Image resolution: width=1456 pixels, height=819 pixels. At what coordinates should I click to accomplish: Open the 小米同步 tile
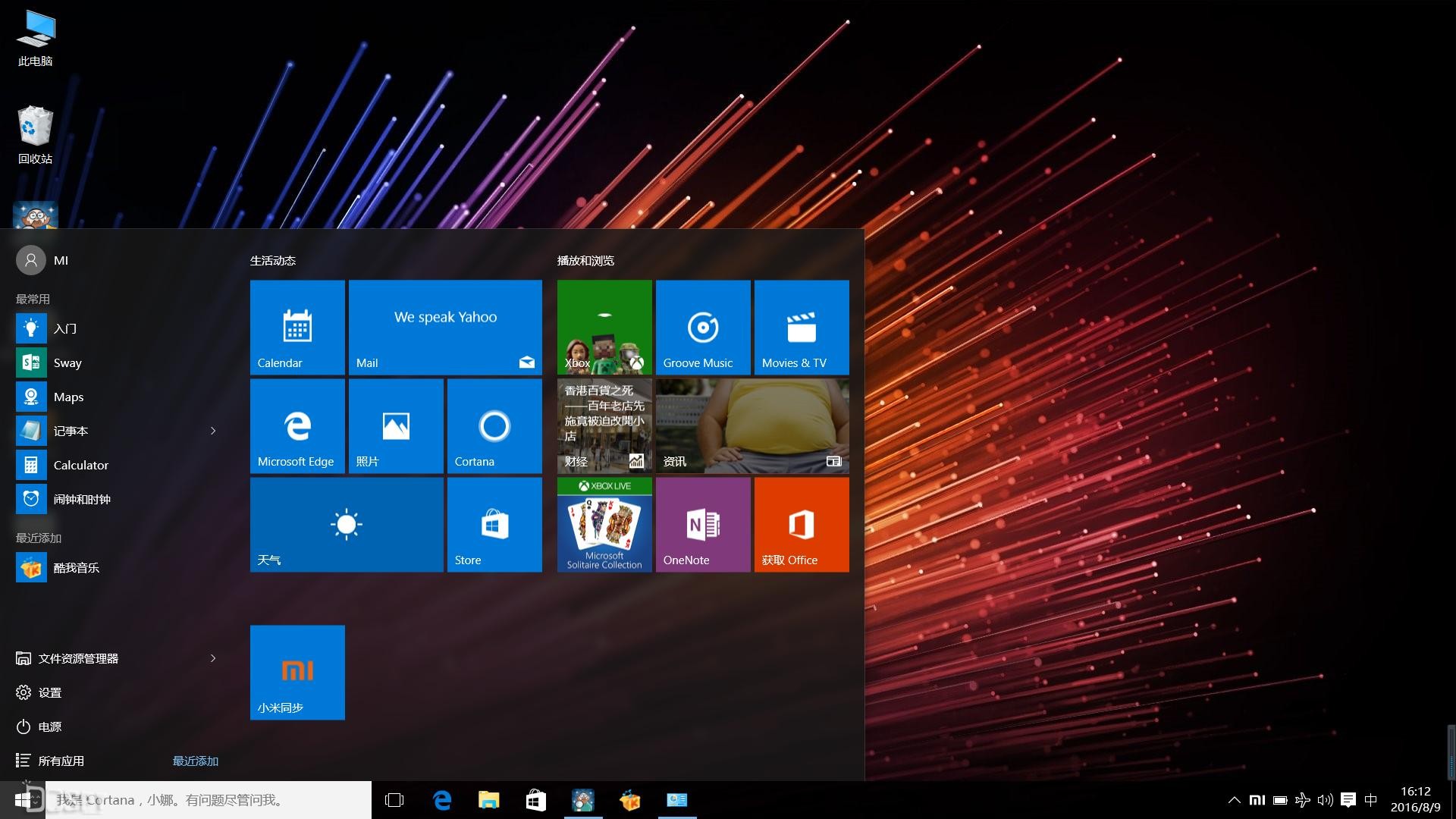(297, 672)
